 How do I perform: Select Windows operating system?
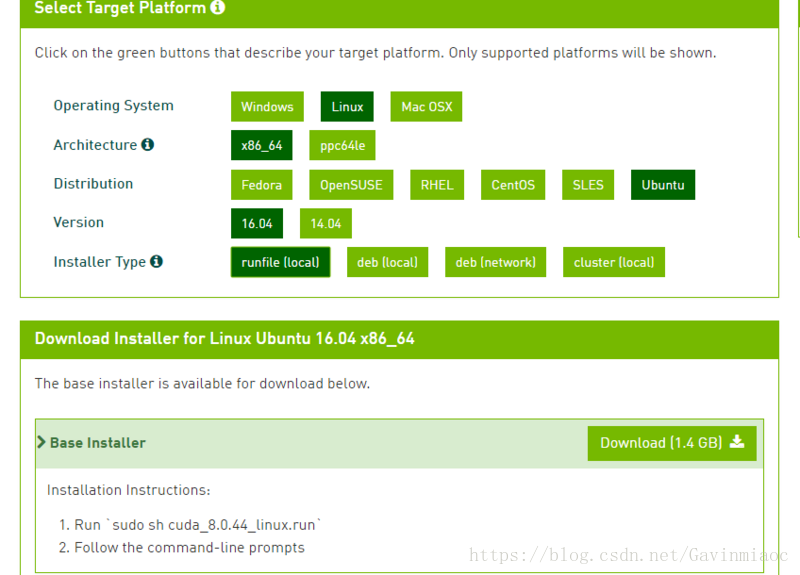267,107
